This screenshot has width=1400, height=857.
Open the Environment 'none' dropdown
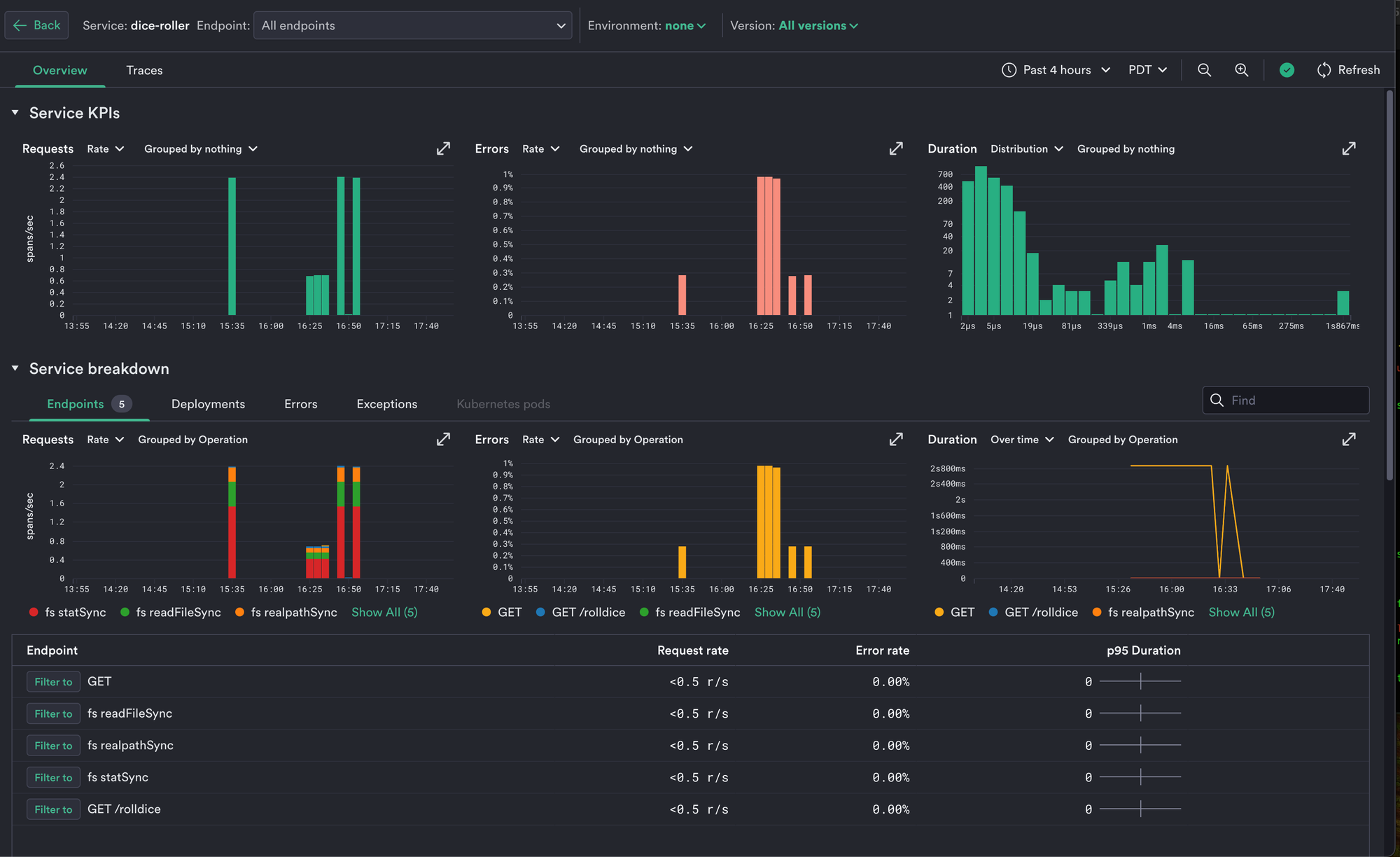(x=685, y=25)
